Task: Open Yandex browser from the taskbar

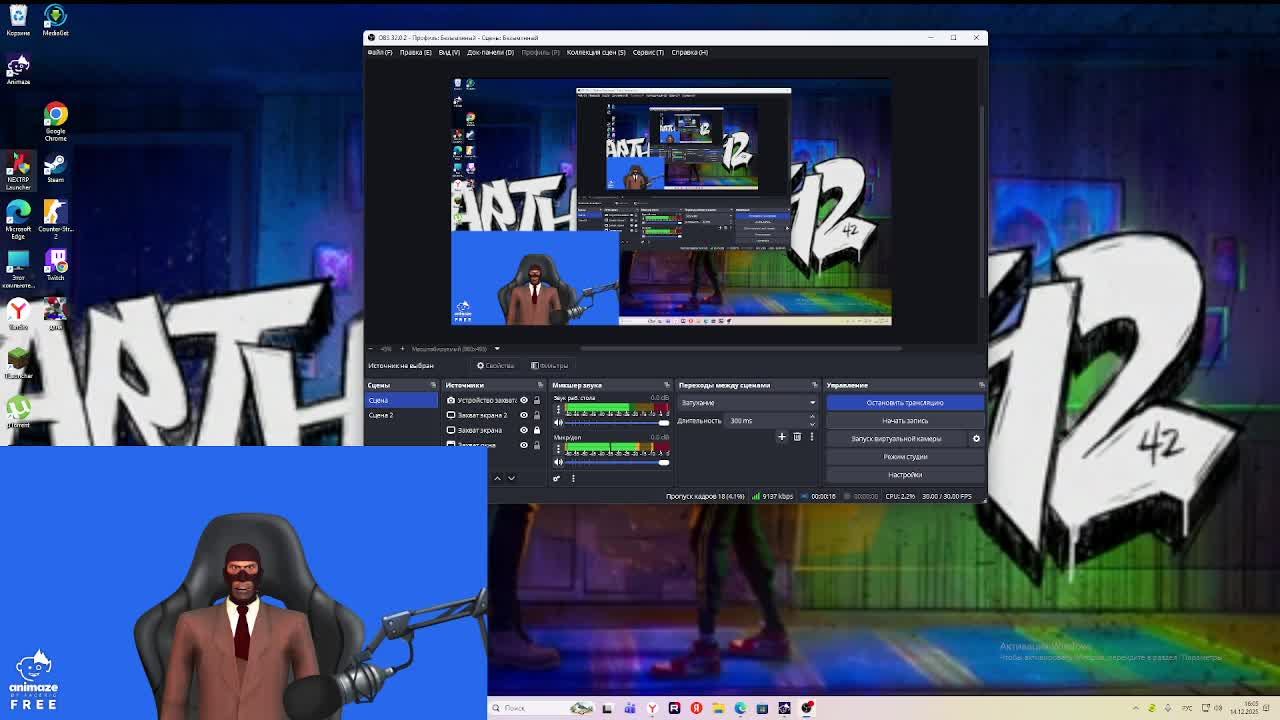Action: (652, 708)
